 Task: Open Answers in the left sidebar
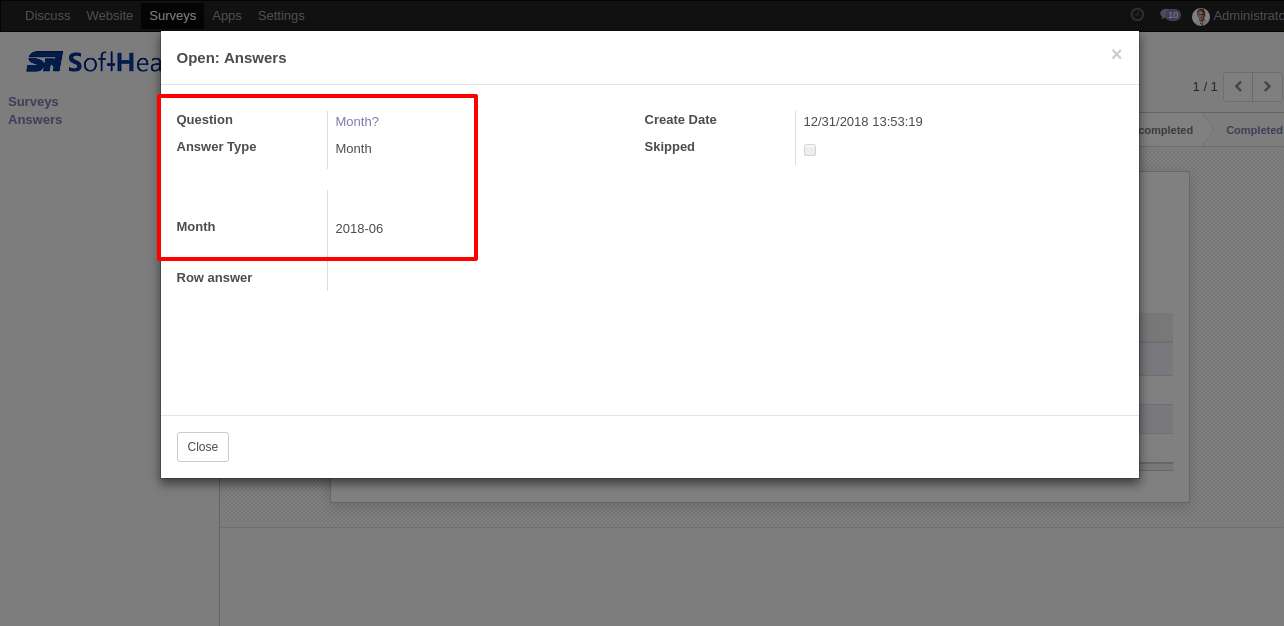pos(35,120)
